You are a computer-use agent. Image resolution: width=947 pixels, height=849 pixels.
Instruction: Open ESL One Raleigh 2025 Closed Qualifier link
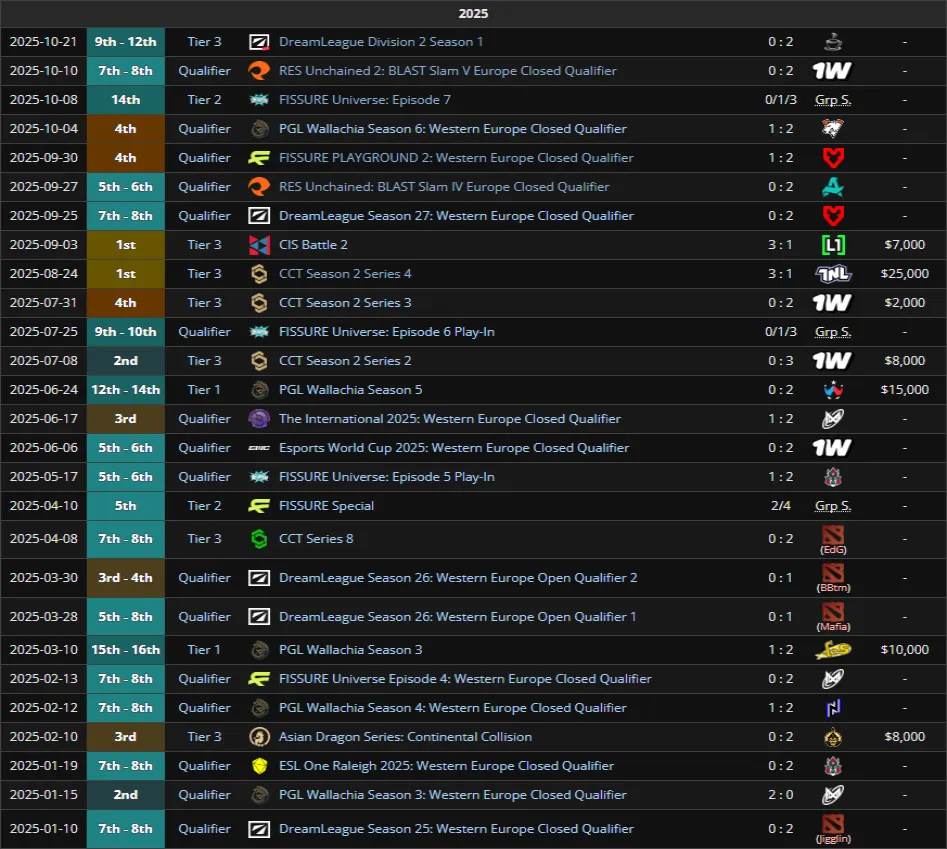point(446,766)
